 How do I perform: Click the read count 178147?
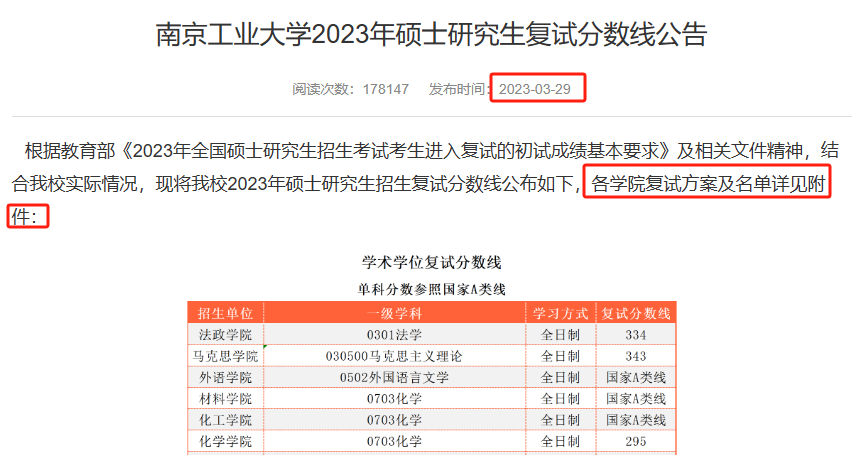pyautogui.click(x=386, y=89)
